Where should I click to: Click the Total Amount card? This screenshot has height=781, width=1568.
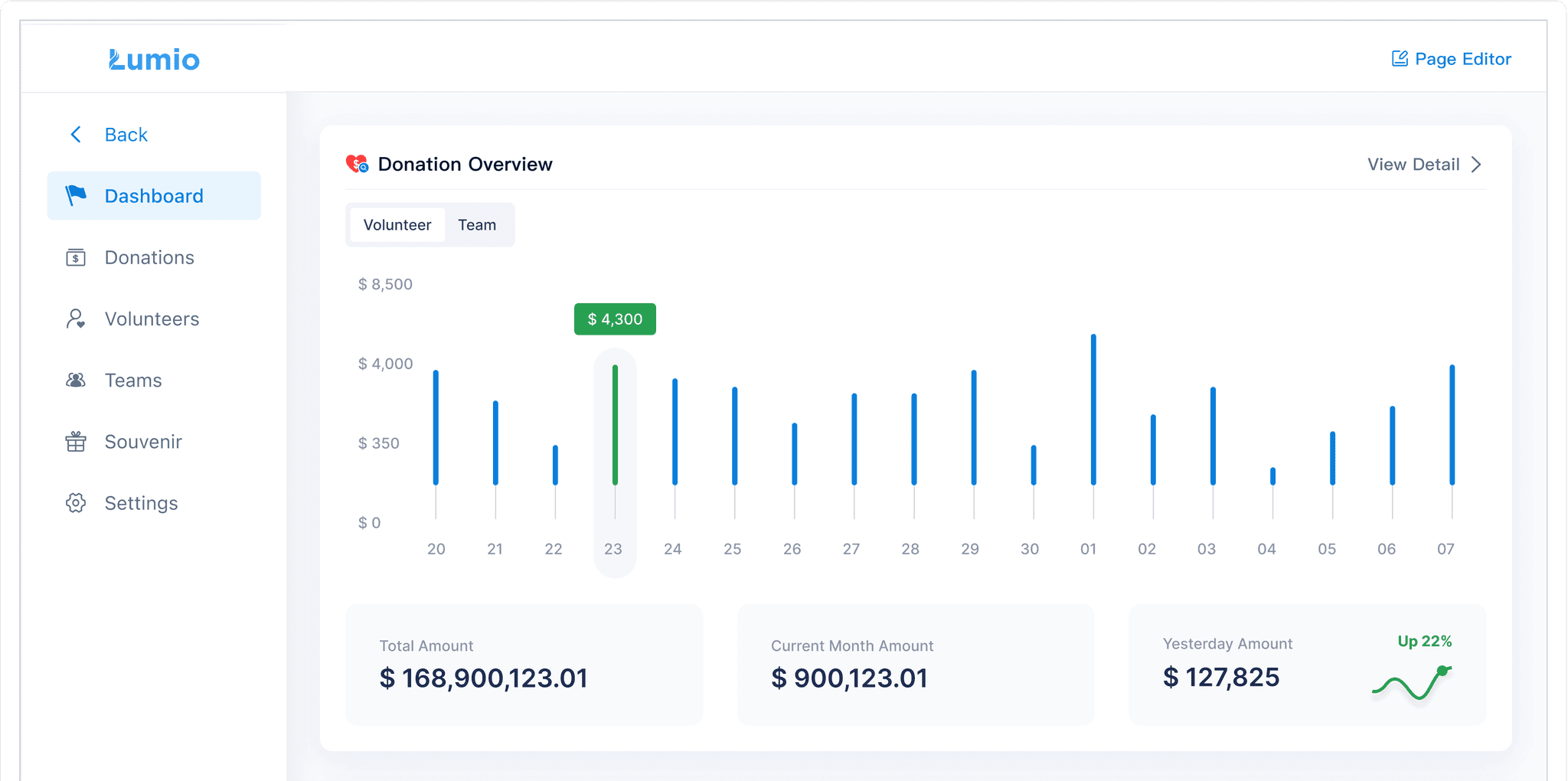(x=524, y=665)
